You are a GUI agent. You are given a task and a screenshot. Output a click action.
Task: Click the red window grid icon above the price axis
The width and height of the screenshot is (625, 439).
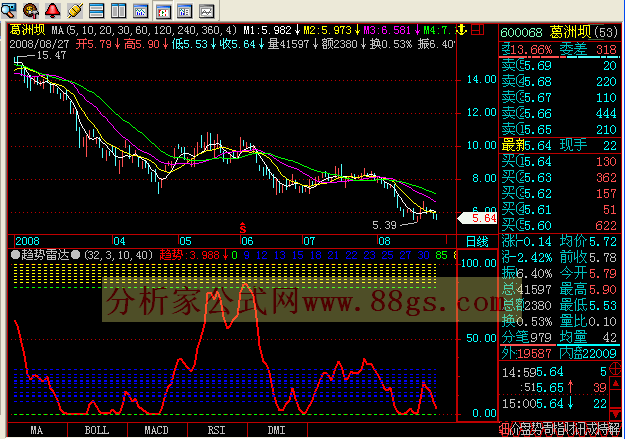(x=478, y=30)
